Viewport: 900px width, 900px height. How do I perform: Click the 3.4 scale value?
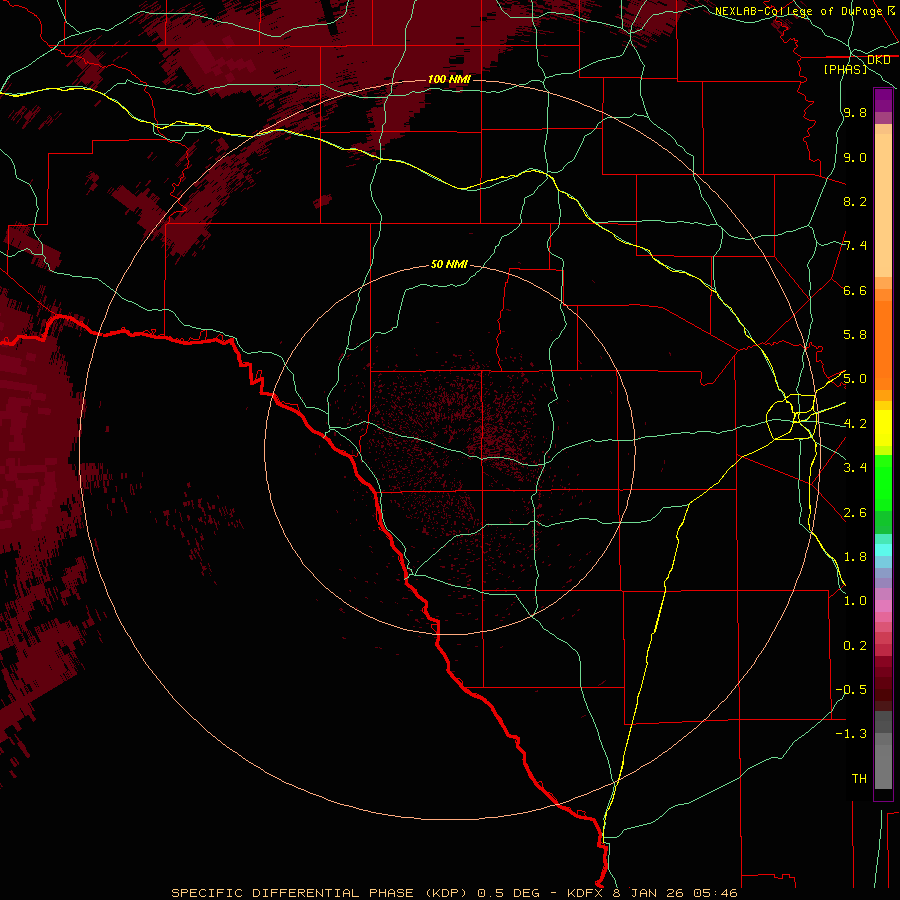855,468
